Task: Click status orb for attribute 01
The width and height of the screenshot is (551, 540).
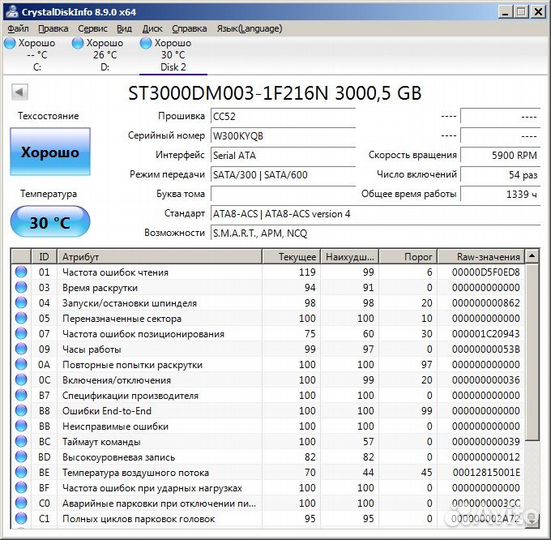Action: point(21,272)
